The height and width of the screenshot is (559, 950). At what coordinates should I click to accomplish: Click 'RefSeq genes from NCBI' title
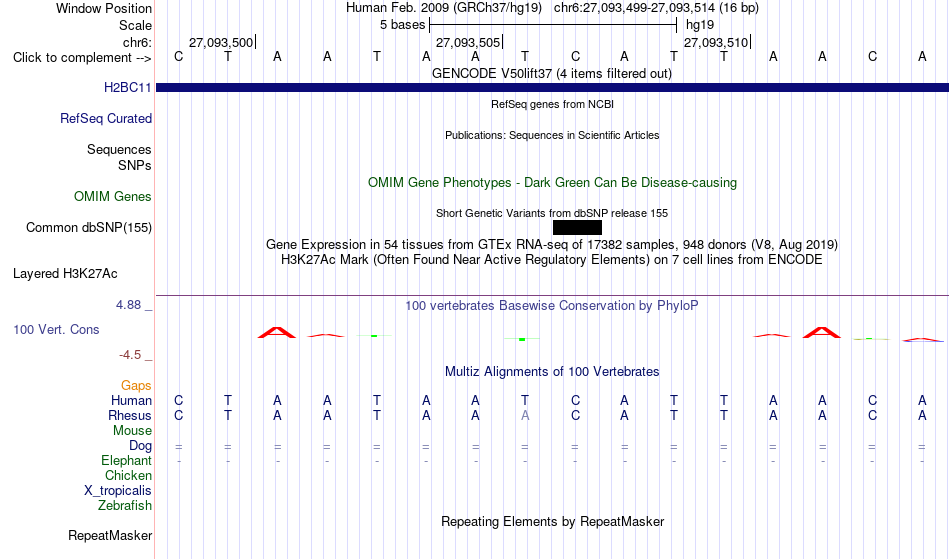coord(553,104)
